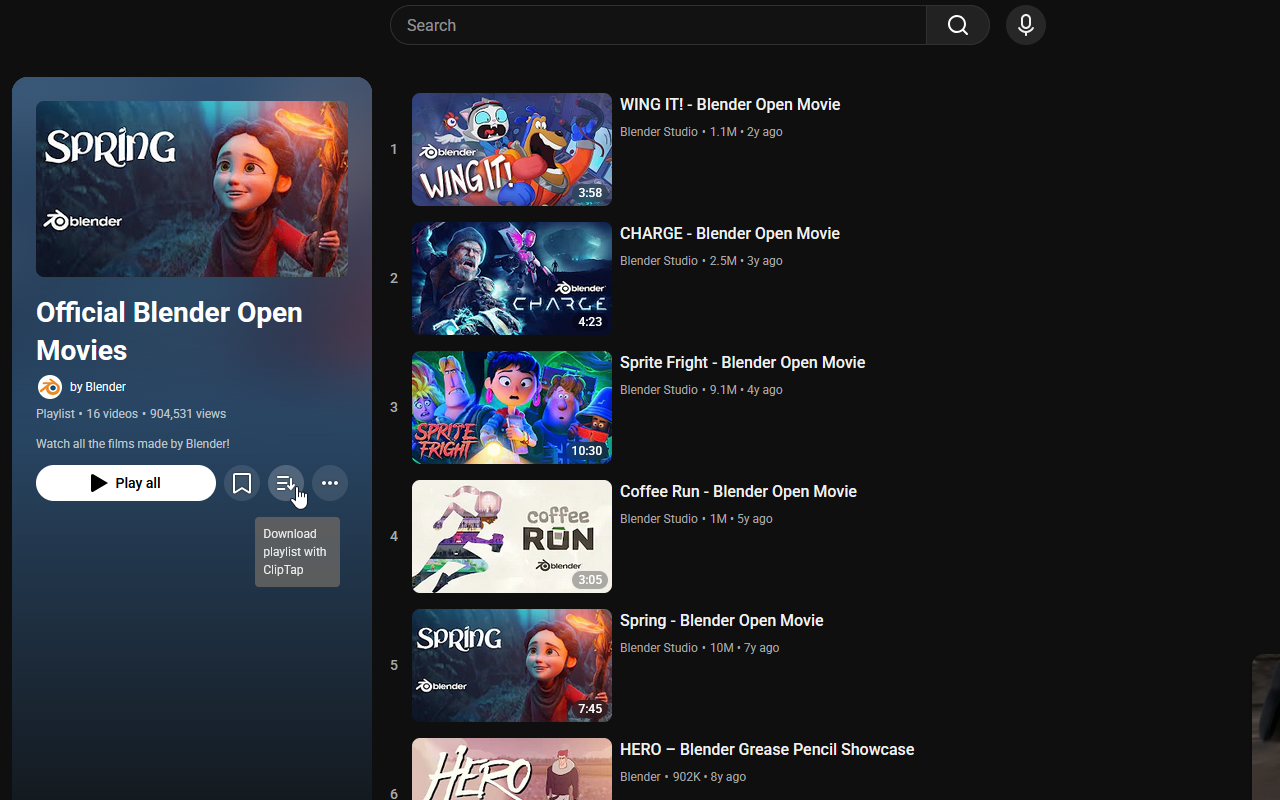
Task: Click the WING IT! video thumbnail
Action: click(512, 149)
